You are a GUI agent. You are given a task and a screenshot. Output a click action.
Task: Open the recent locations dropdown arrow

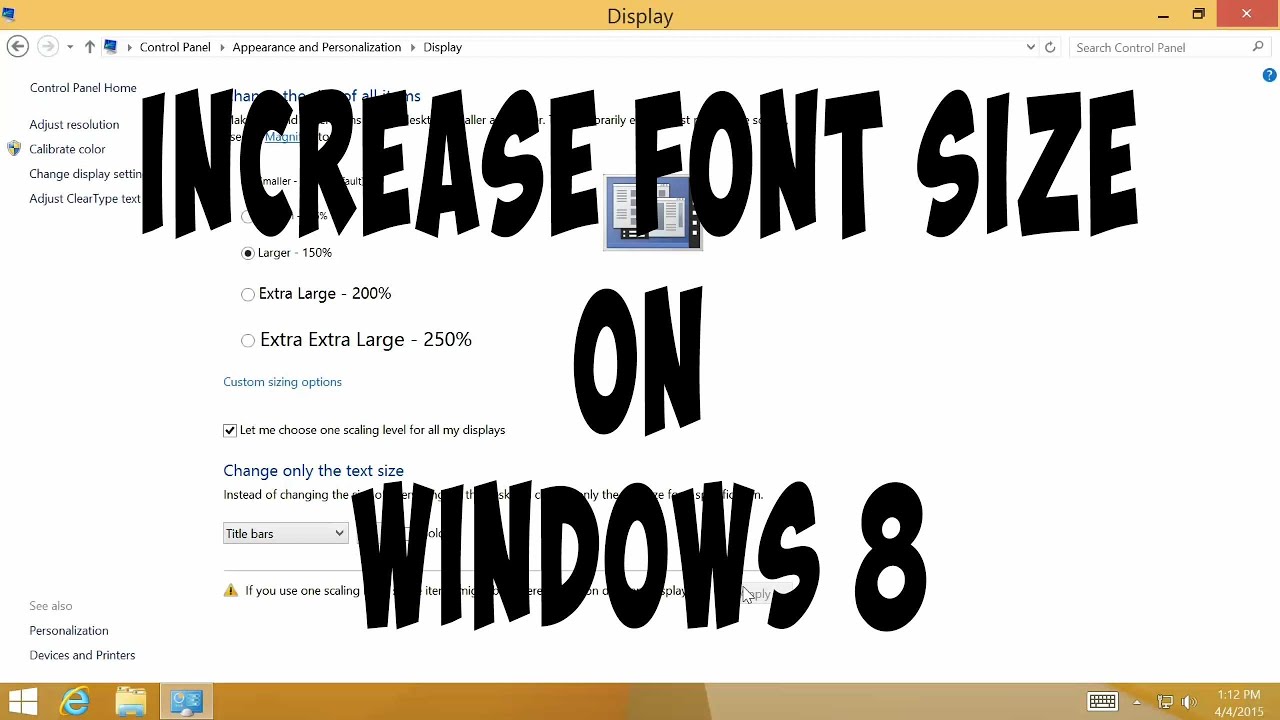[x=70, y=47]
